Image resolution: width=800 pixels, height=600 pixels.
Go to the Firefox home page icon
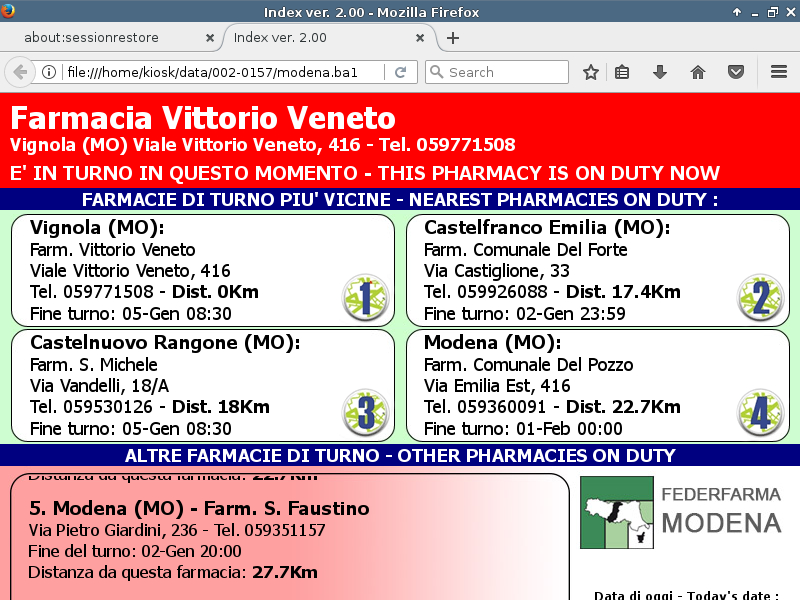tap(698, 72)
